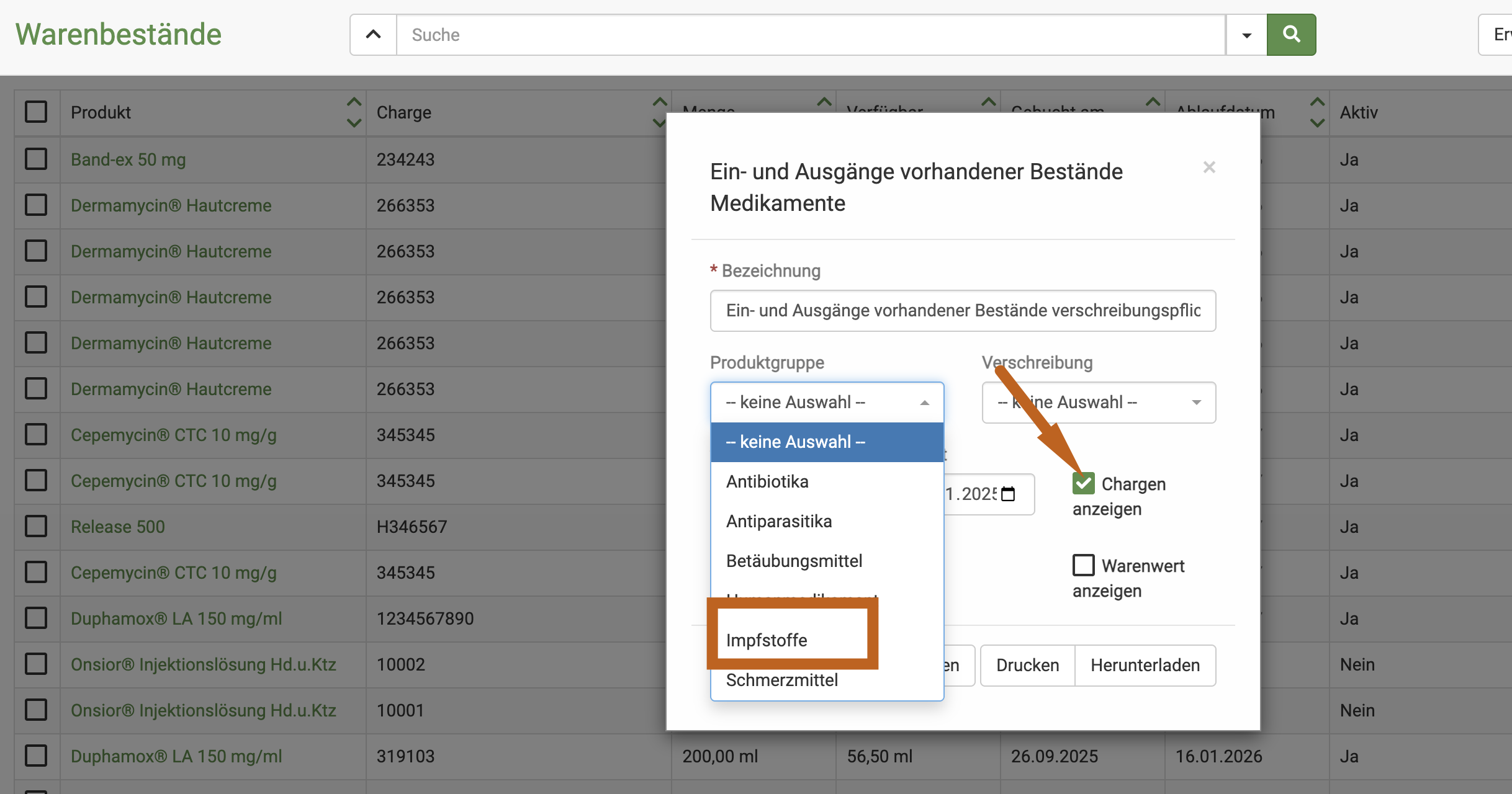Close the dialog with the X icon
Image resolution: width=1512 pixels, height=794 pixels.
[x=1208, y=167]
